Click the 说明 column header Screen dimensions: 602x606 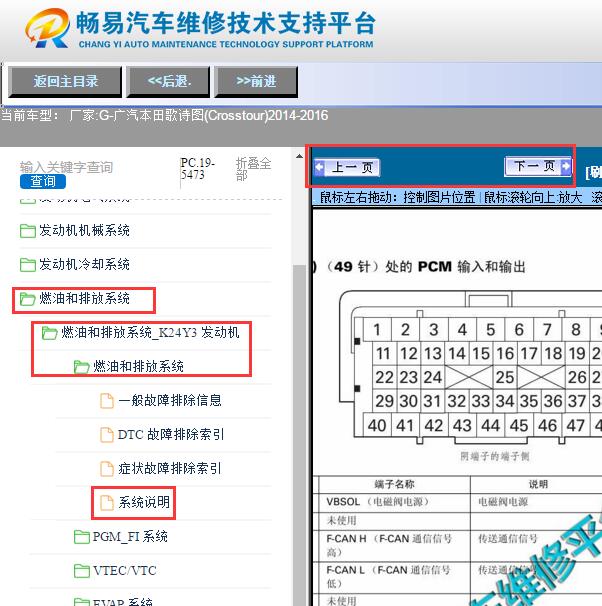coord(538,484)
